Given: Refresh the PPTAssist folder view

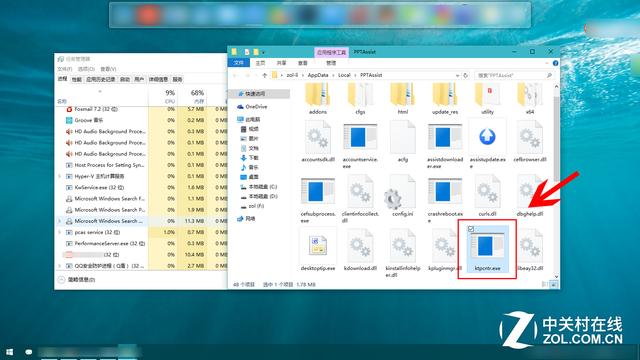Looking at the screenshot, I should (465, 76).
